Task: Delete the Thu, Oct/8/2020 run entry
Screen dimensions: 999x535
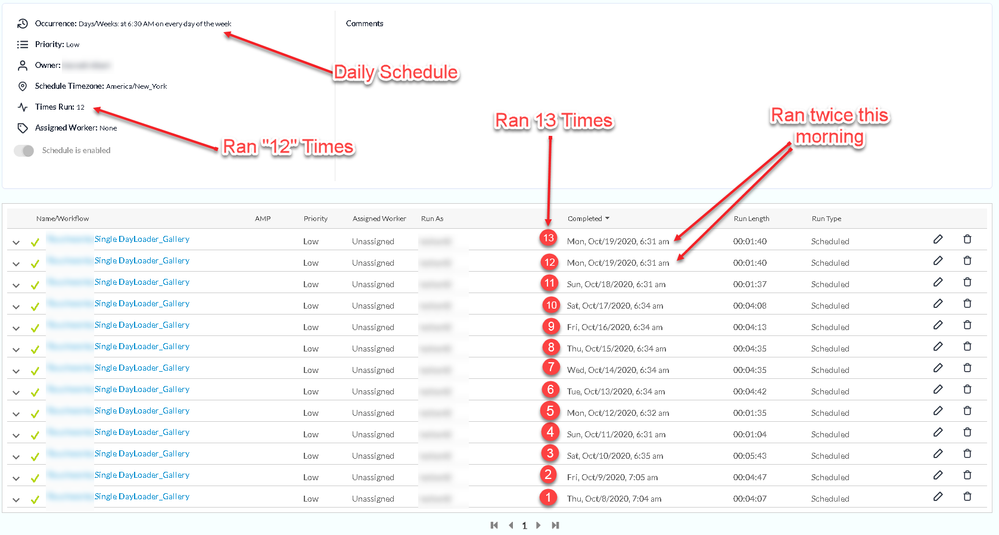Action: [967, 497]
